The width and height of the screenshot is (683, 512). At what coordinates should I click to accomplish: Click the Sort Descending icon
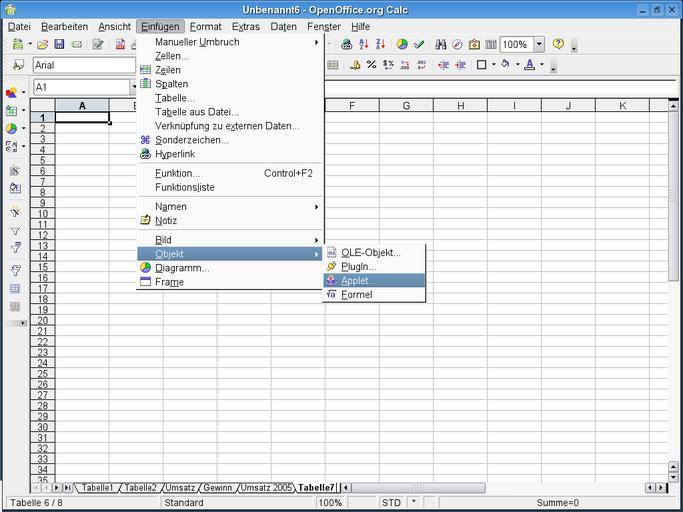380,45
